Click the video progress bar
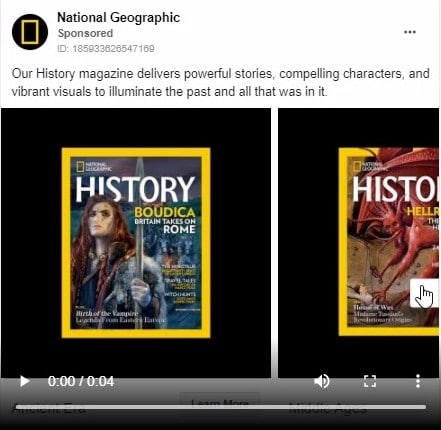441x430 pixels. coord(220,407)
